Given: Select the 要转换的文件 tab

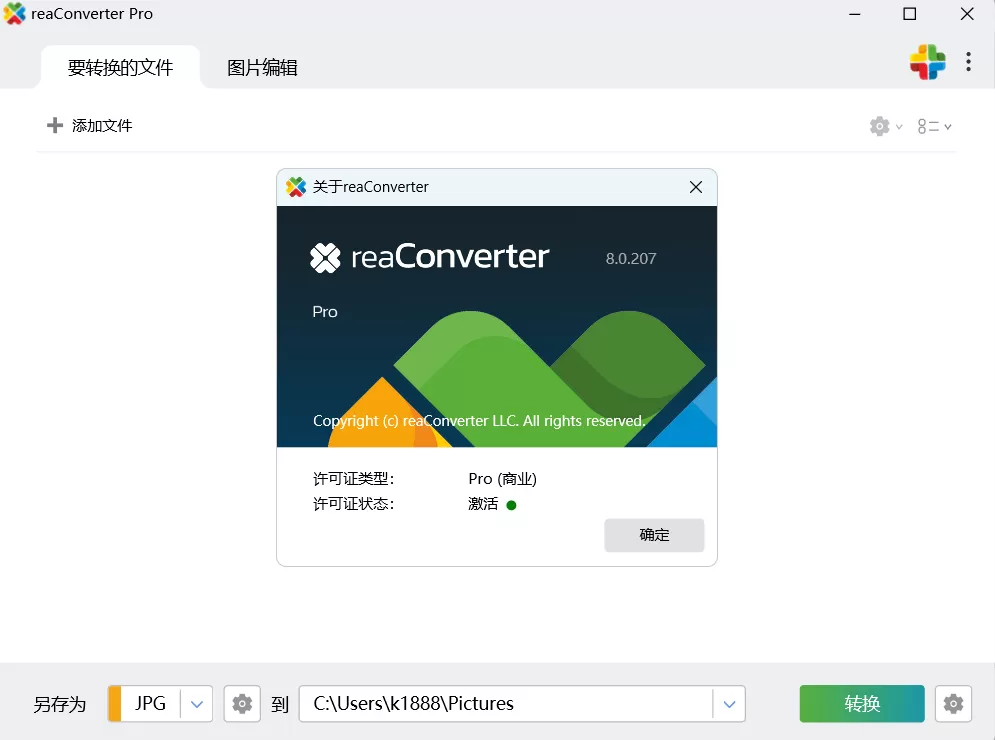Looking at the screenshot, I should click(x=119, y=68).
